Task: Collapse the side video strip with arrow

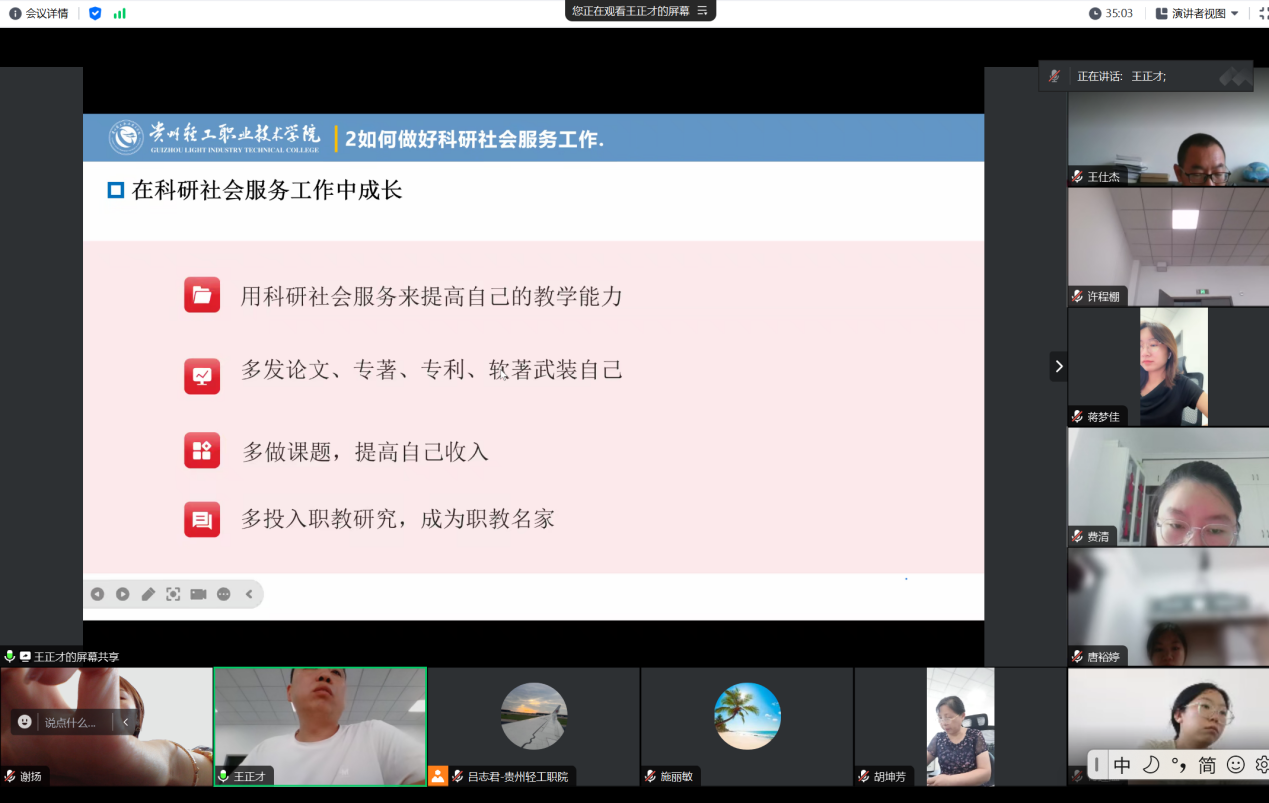Action: (1058, 366)
